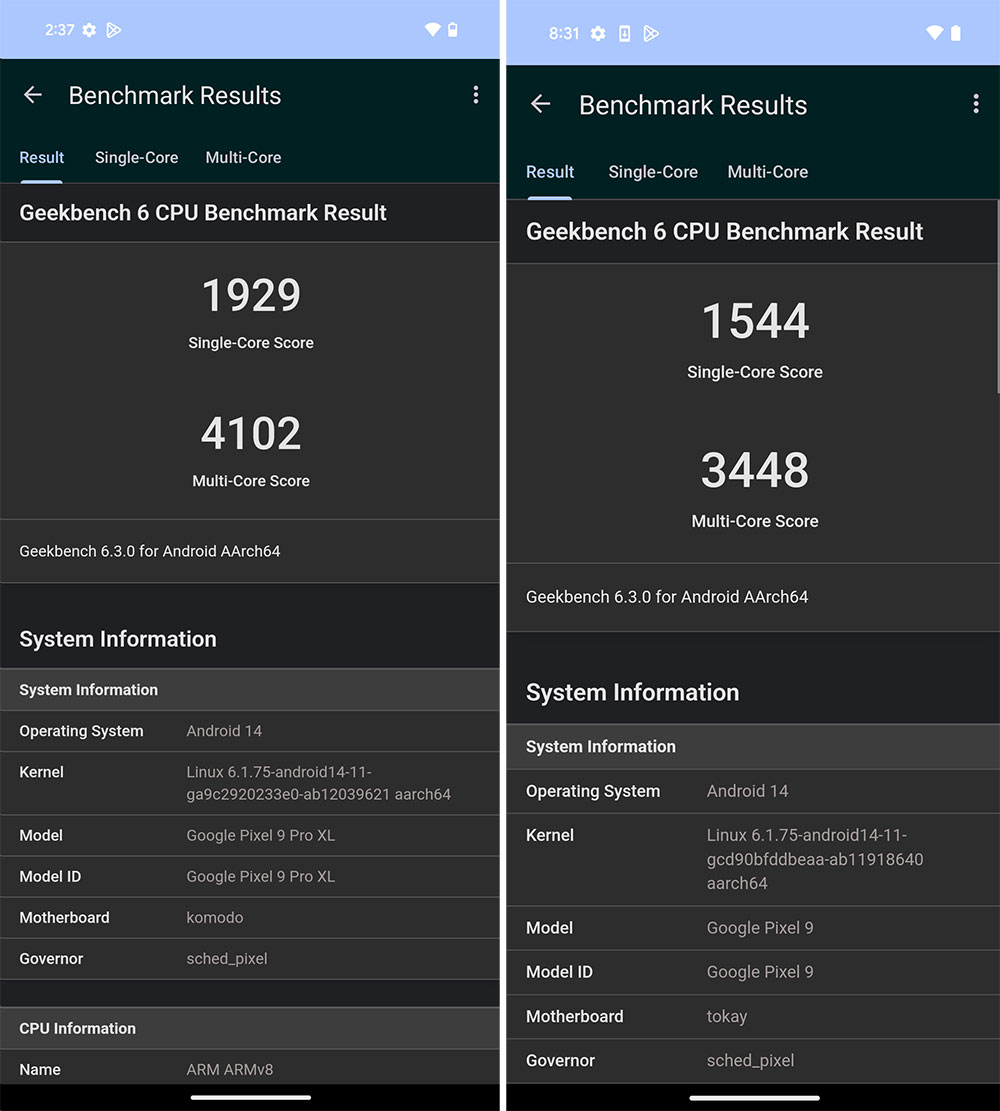Tap kernel value containing gcd90bfddbeaa-ab11918640

click(815, 859)
